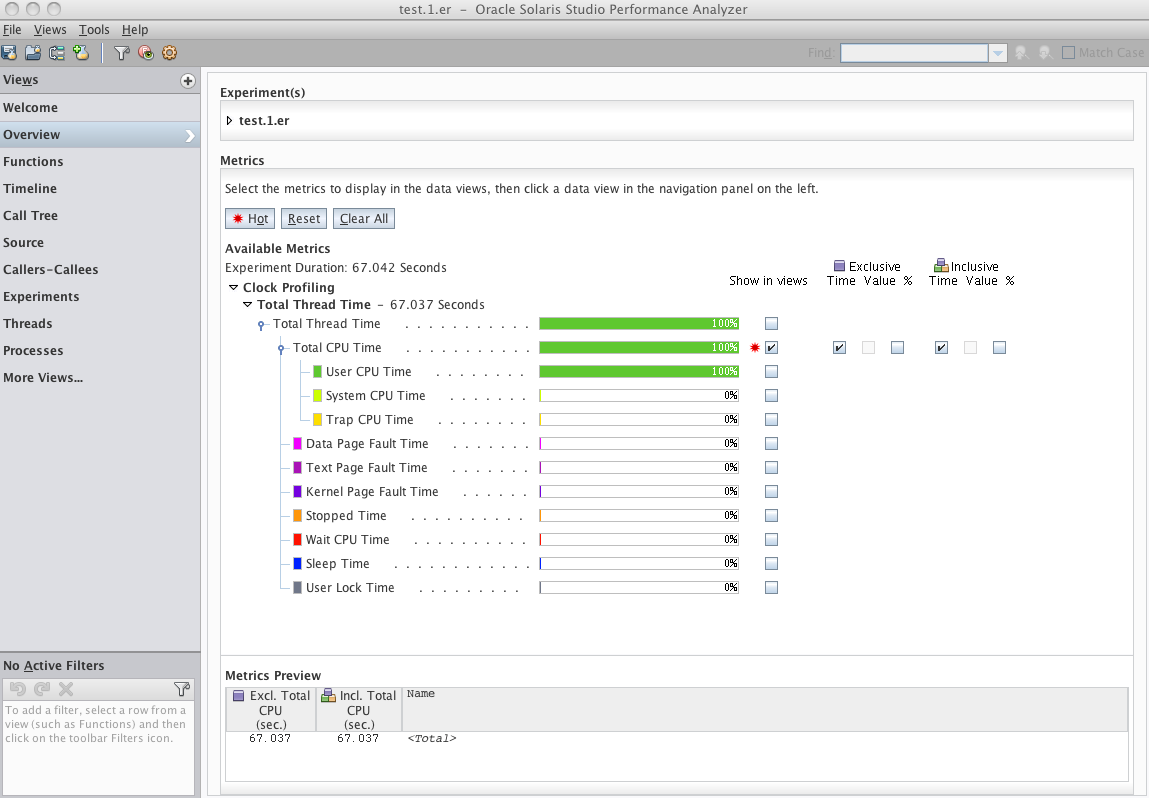The width and height of the screenshot is (1149, 798).
Task: Click the Excl. Total CPU column icon
Action: tap(238, 695)
